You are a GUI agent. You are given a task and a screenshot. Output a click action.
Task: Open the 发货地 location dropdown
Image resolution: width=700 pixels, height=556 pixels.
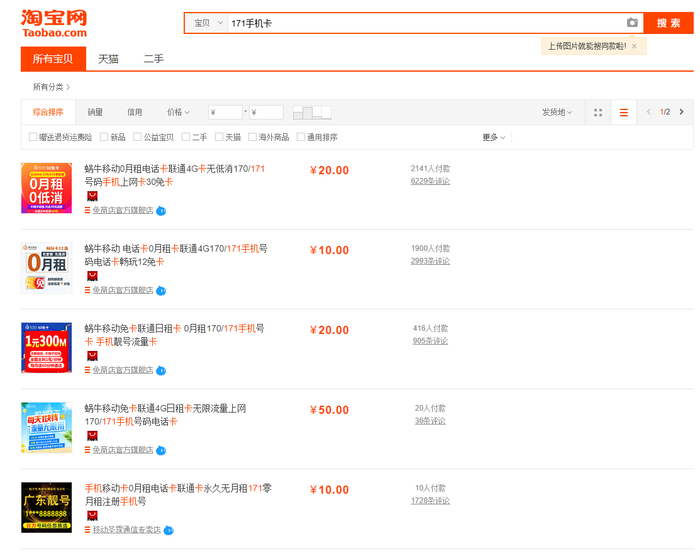coord(557,112)
